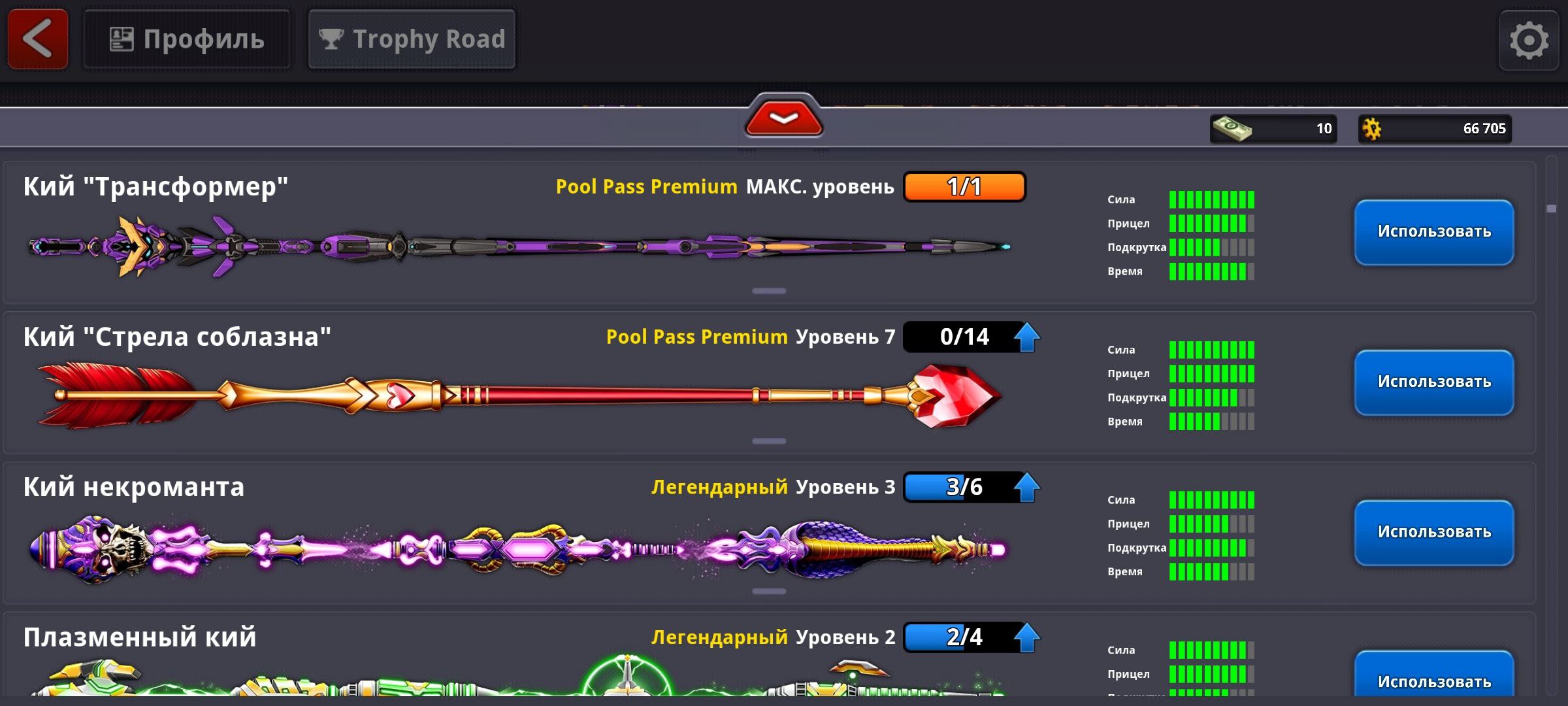This screenshot has height=706, width=1568.
Task: Tap the red back arrow button
Action: click(38, 39)
